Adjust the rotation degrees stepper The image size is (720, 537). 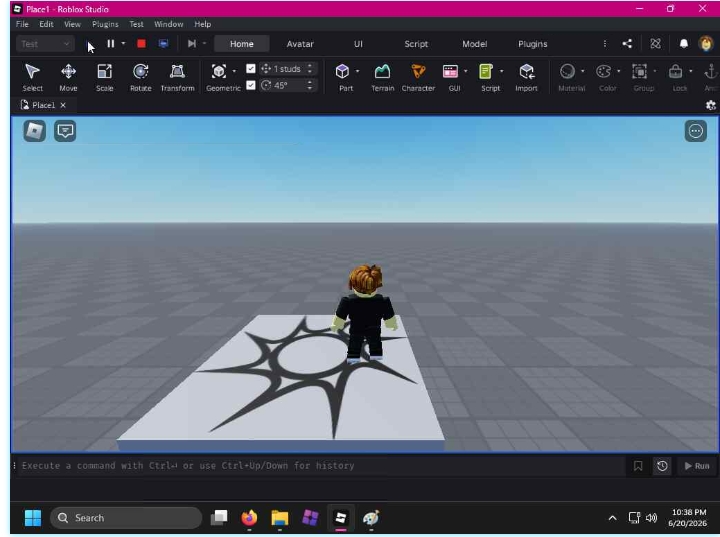click(310, 85)
